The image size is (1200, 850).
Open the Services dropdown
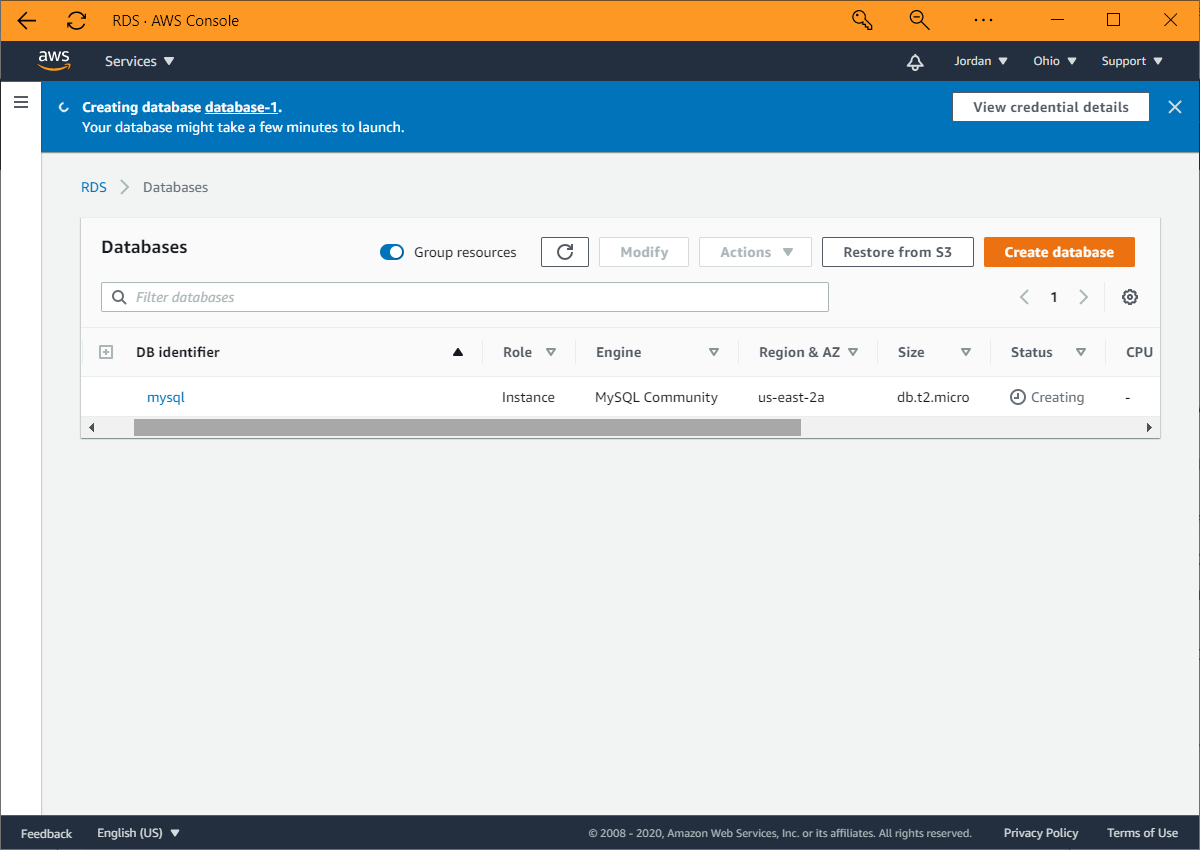tap(140, 61)
